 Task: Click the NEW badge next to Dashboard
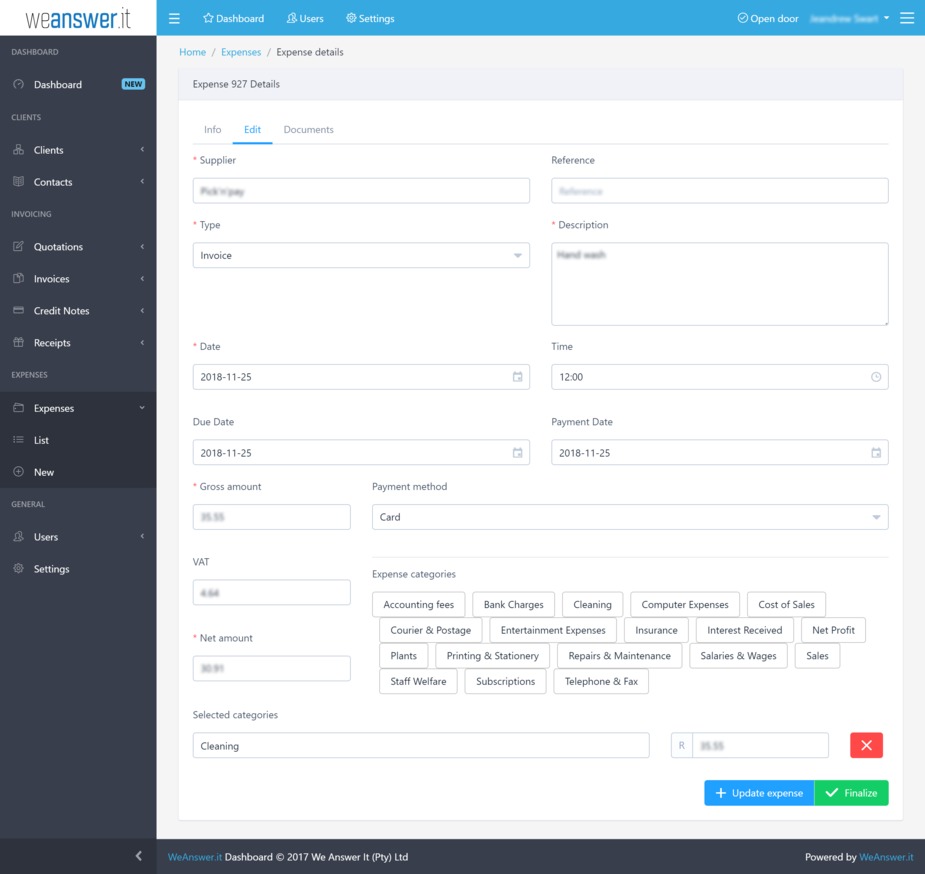pos(133,84)
